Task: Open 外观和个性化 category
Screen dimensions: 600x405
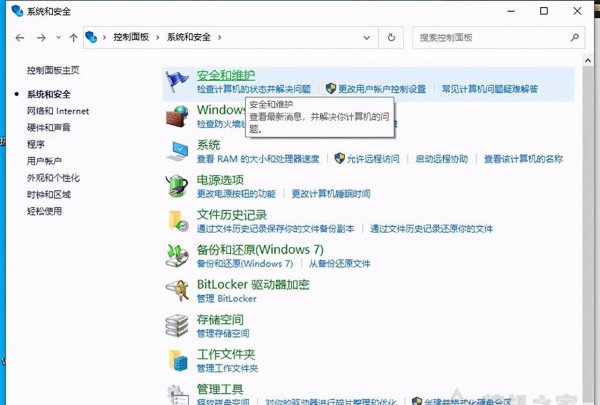Action: tap(53, 178)
